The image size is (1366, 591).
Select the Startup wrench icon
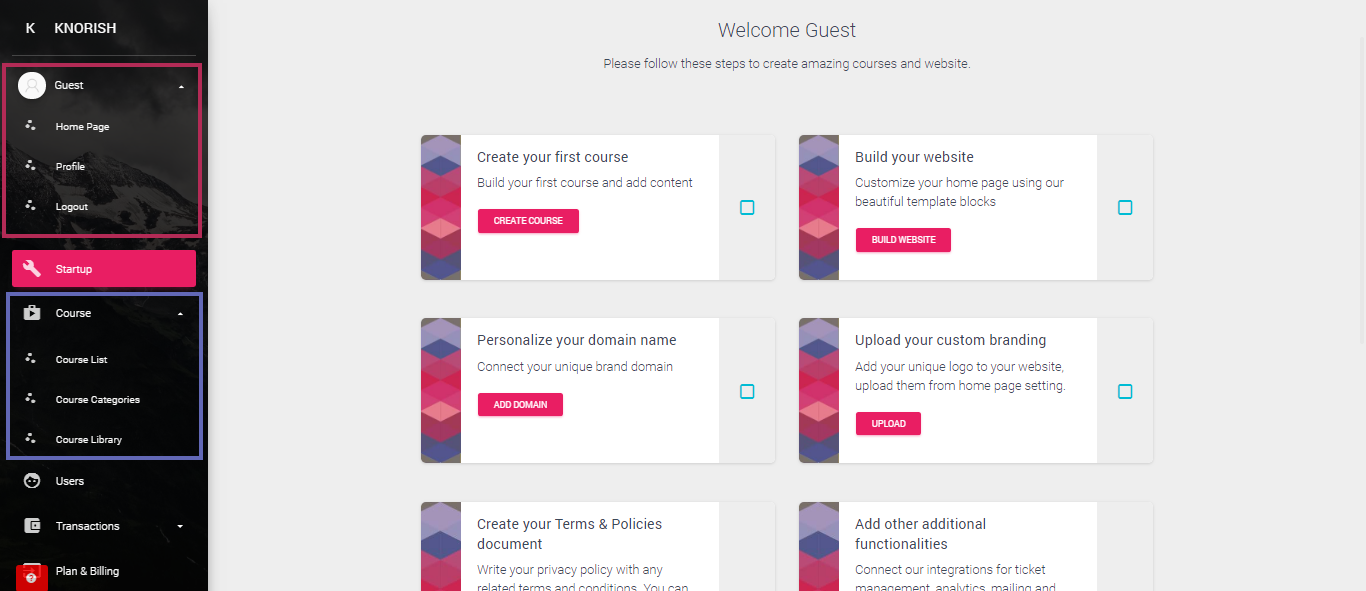(x=32, y=269)
